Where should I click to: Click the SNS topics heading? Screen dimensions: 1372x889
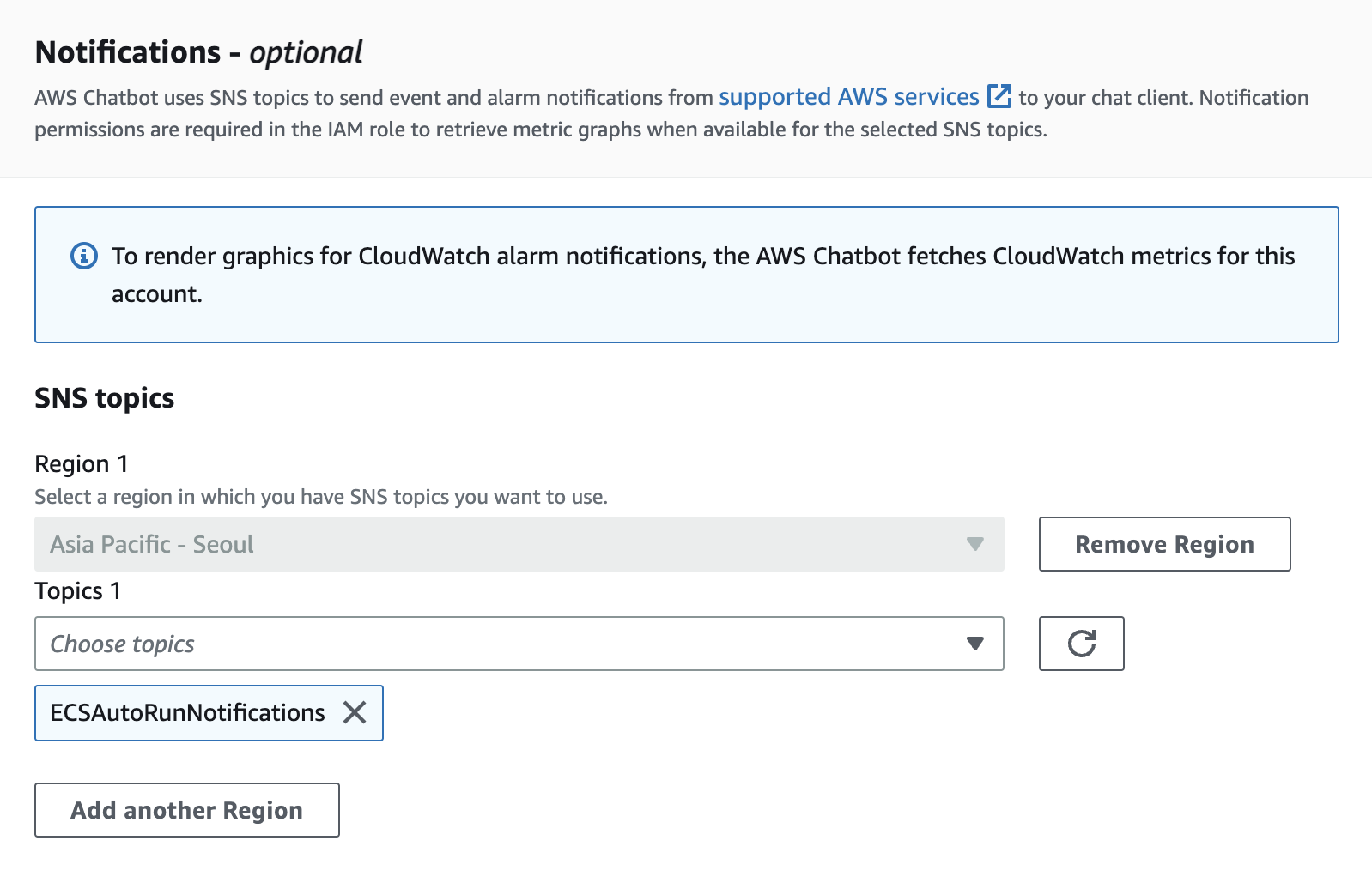pos(104,398)
